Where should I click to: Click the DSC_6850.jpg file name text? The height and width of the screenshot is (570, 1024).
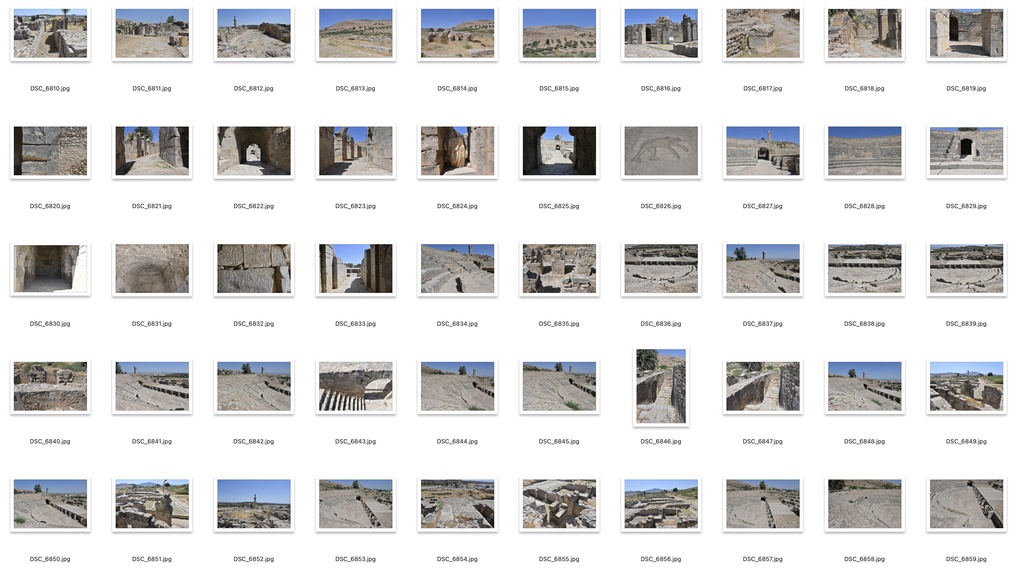[x=50, y=559]
